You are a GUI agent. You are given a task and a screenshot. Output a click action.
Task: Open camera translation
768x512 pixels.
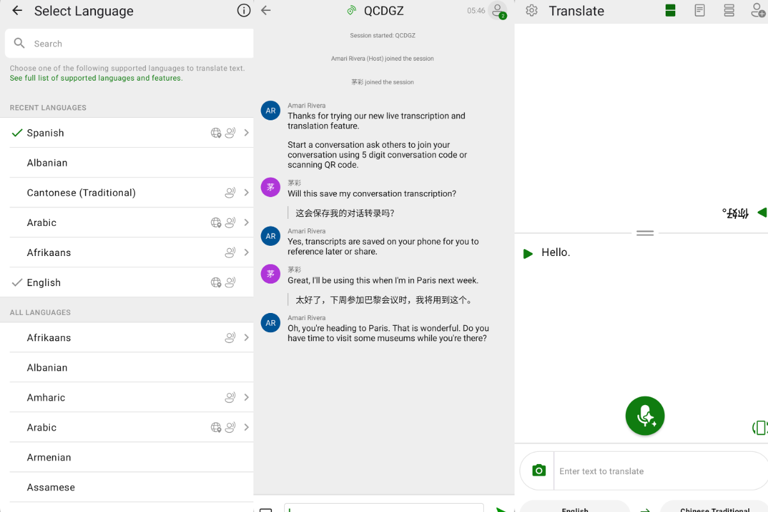click(539, 471)
